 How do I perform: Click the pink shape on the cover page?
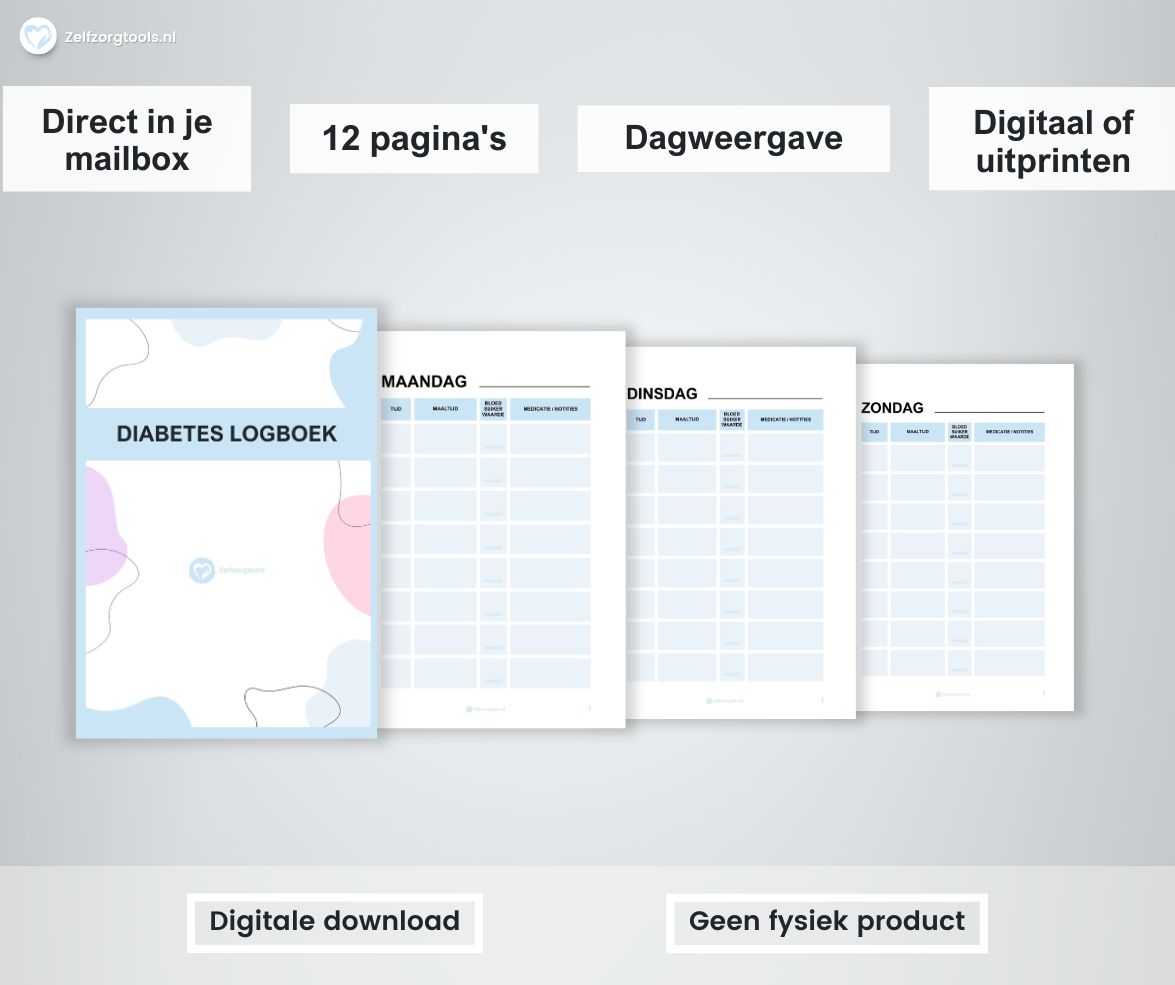pyautogui.click(x=350, y=555)
